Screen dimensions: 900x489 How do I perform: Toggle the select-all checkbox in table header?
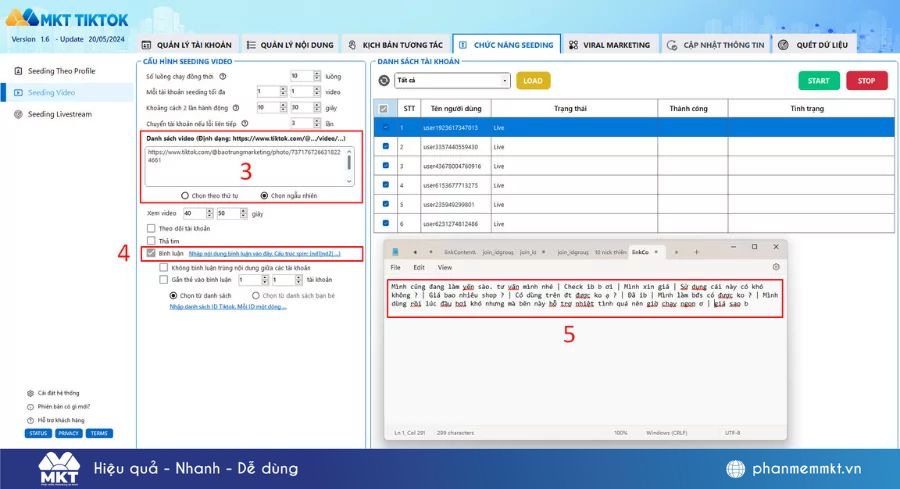(x=383, y=108)
